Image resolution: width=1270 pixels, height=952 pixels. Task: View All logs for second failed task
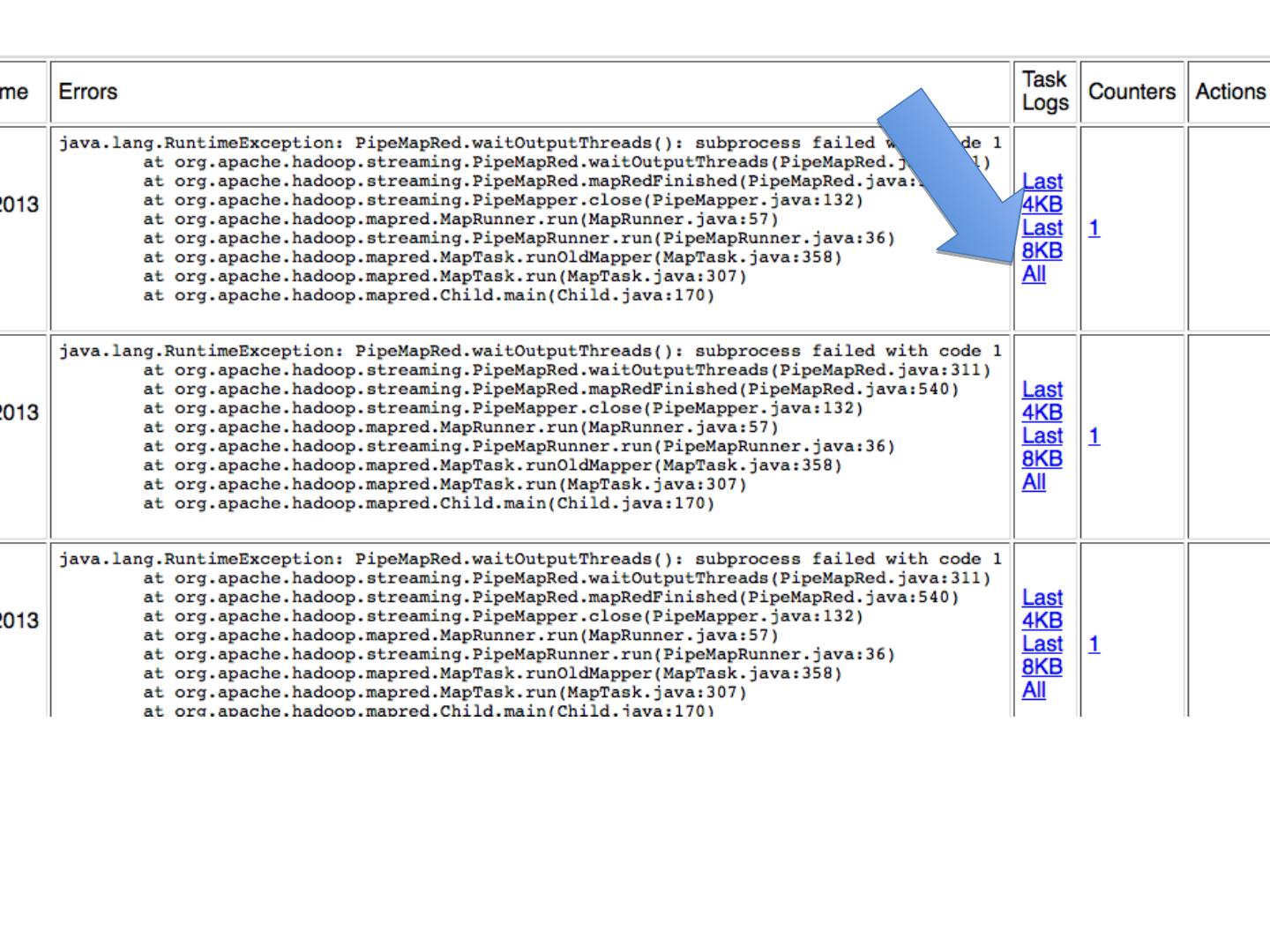[x=1034, y=482]
